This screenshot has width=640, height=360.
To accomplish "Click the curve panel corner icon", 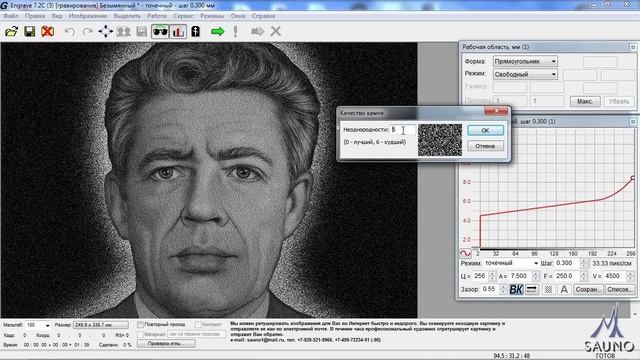I will (633, 122).
